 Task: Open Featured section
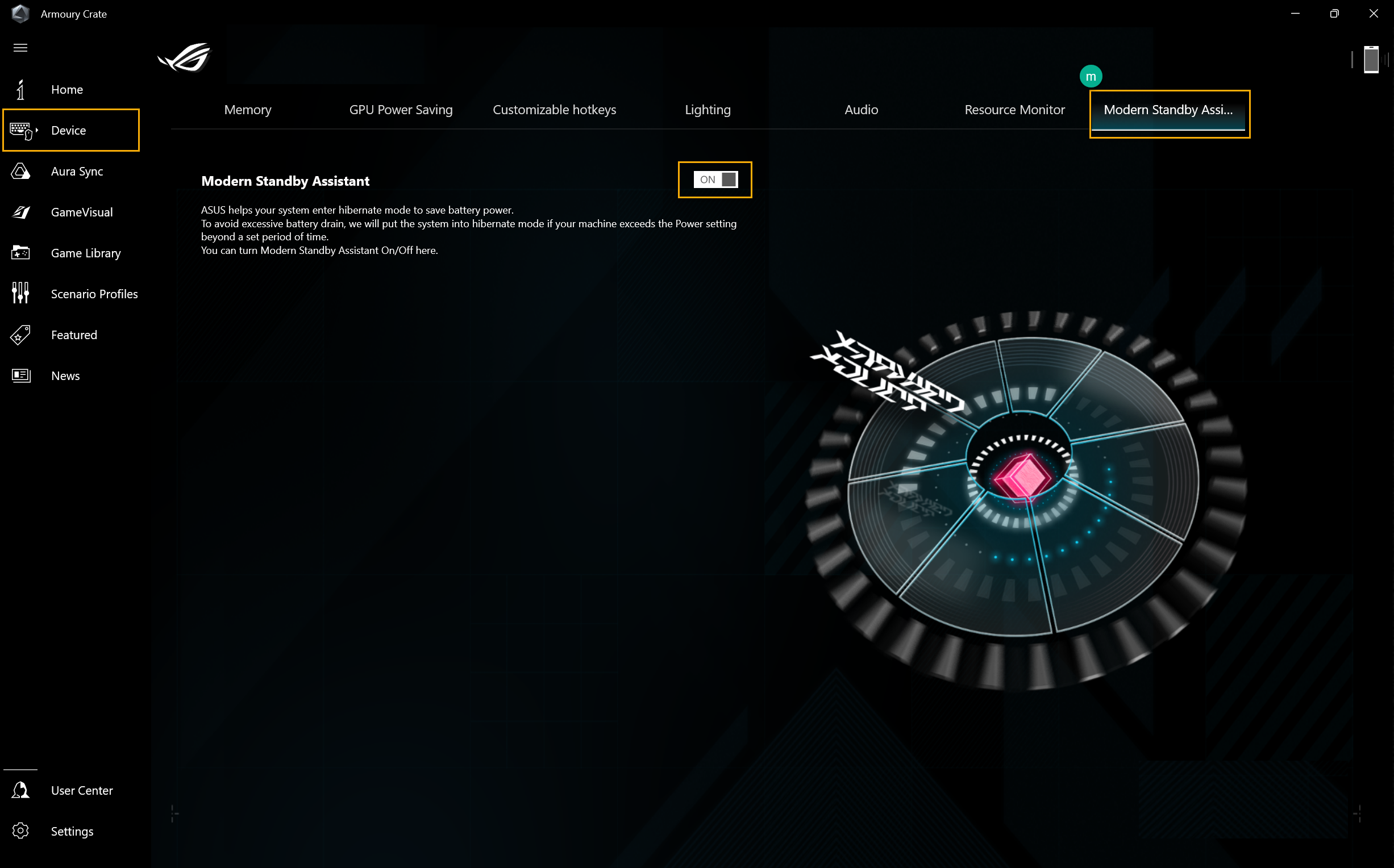(x=74, y=334)
